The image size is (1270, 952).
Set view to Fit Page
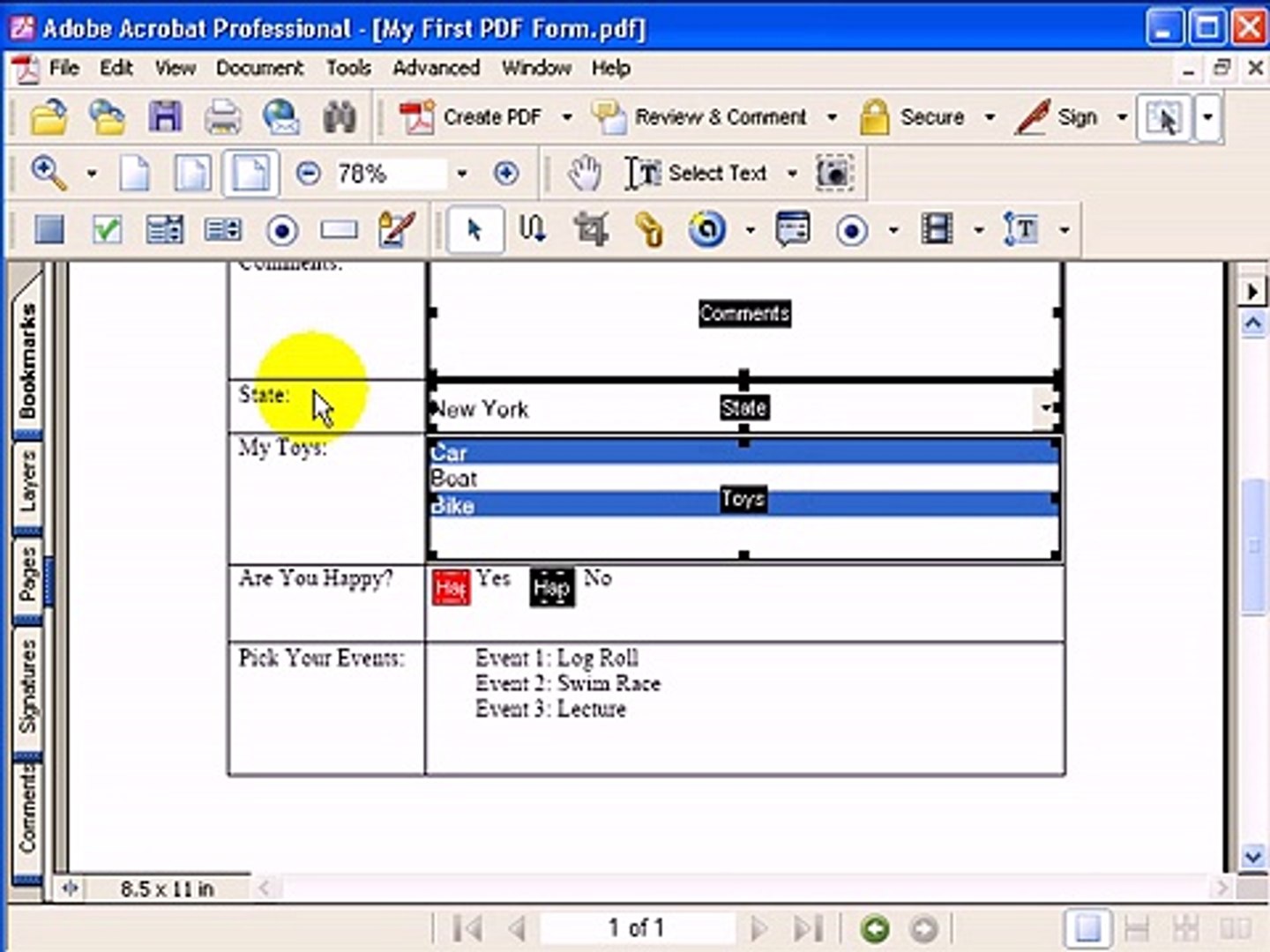[x=192, y=174]
